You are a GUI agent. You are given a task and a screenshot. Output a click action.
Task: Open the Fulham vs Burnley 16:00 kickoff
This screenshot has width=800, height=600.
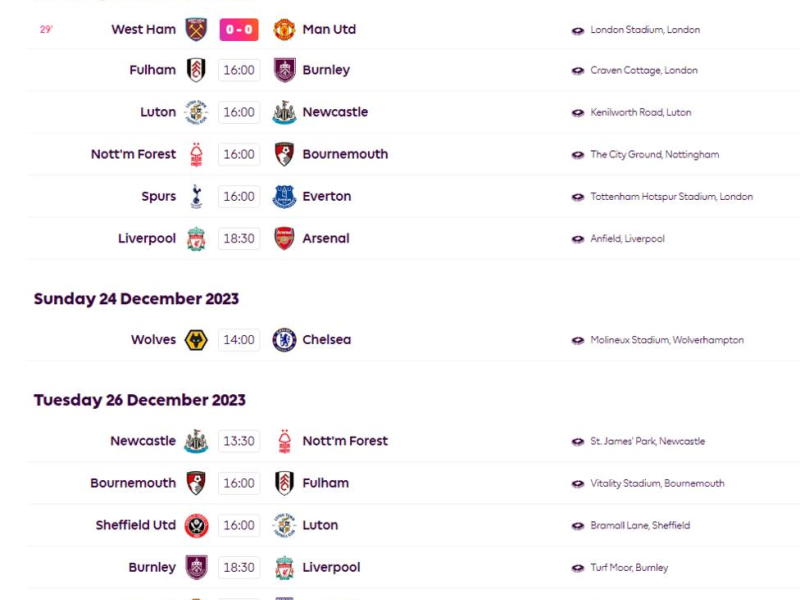pyautogui.click(x=239, y=71)
